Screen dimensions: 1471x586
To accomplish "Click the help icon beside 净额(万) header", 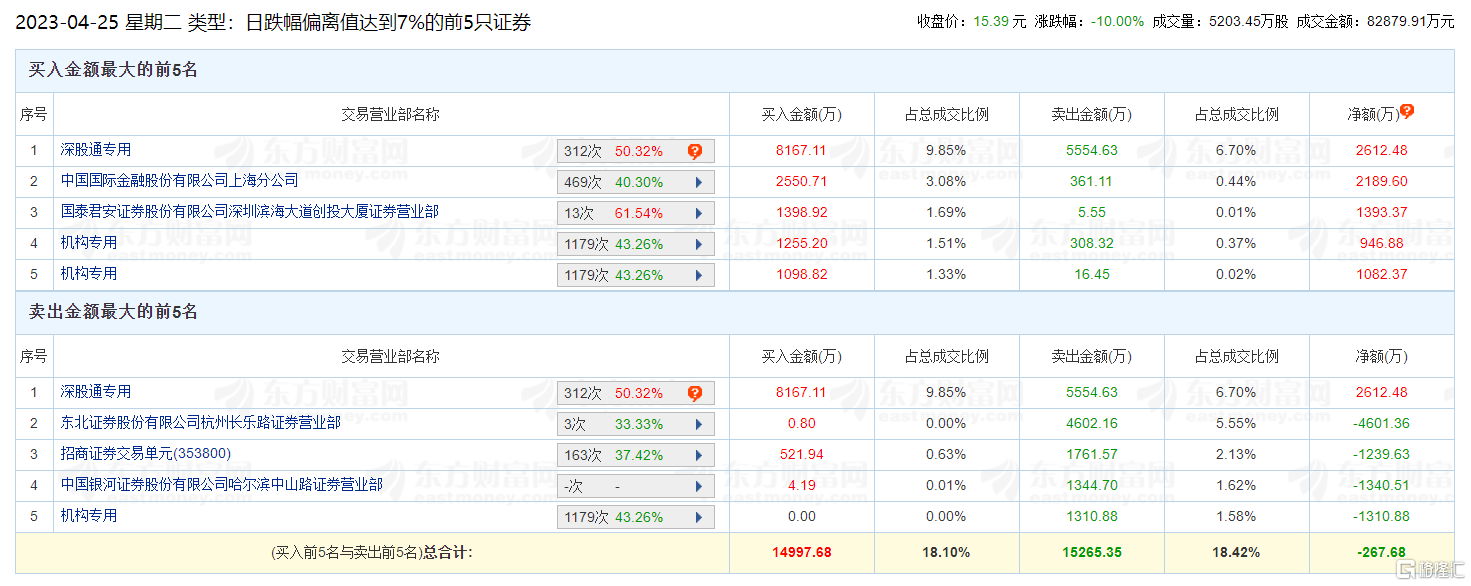I will click(x=1407, y=111).
